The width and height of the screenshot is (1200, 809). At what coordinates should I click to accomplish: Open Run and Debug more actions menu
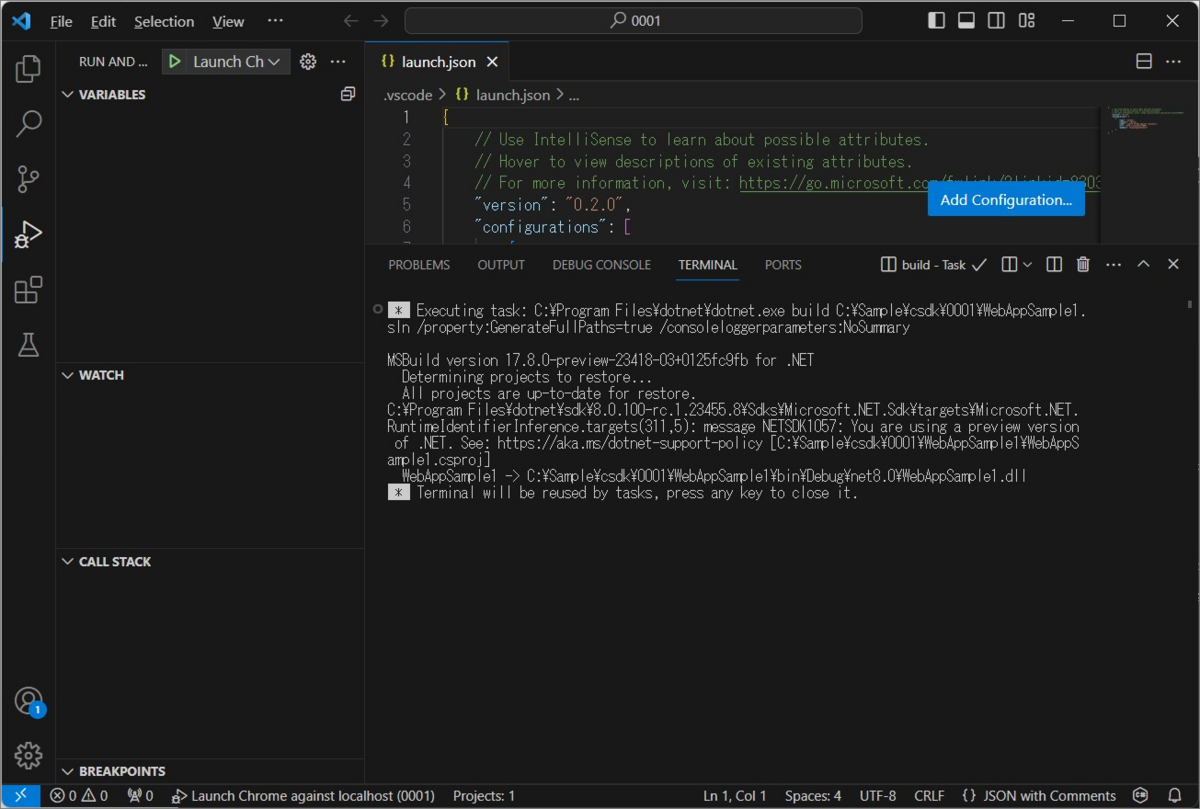tap(338, 62)
